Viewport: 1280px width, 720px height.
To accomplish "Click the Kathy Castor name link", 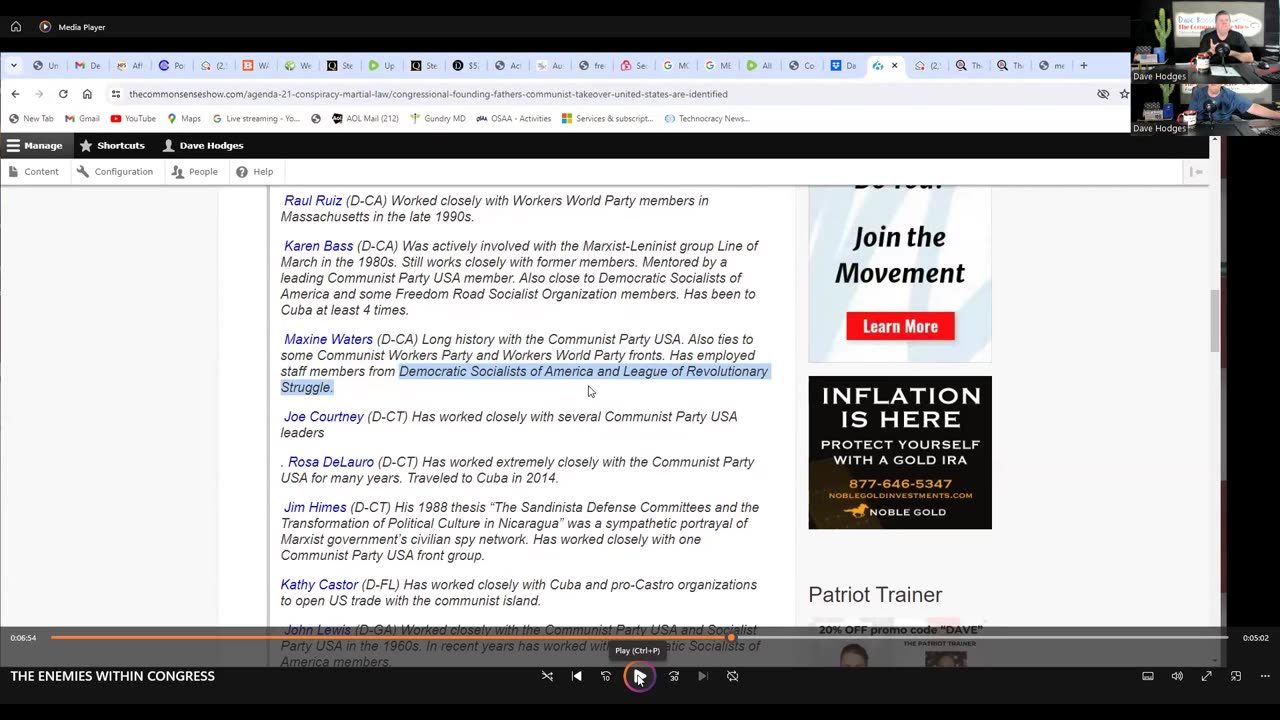I will coord(319,585).
